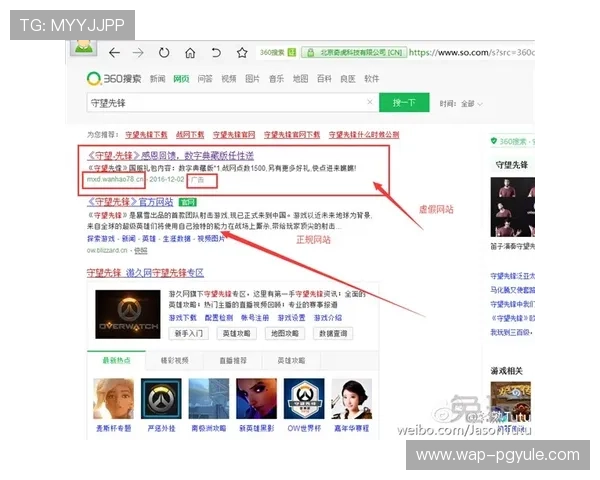The height and width of the screenshot is (480, 600).
Task: Open the 南极洲攻略 thumbnail
Action: (x=209, y=399)
